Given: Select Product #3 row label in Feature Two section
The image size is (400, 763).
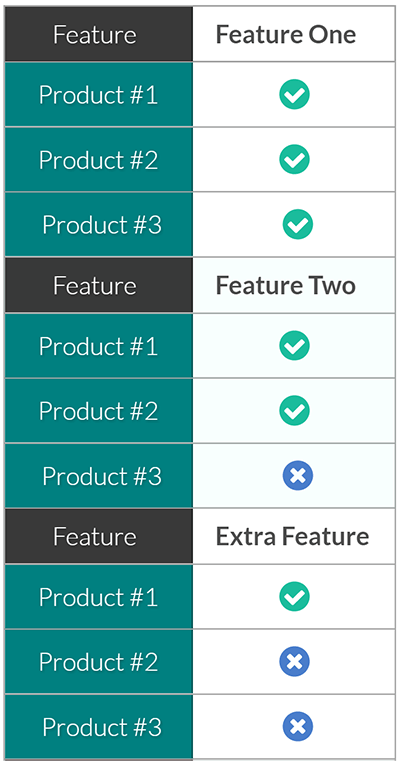Looking at the screenshot, I should pos(99,475).
